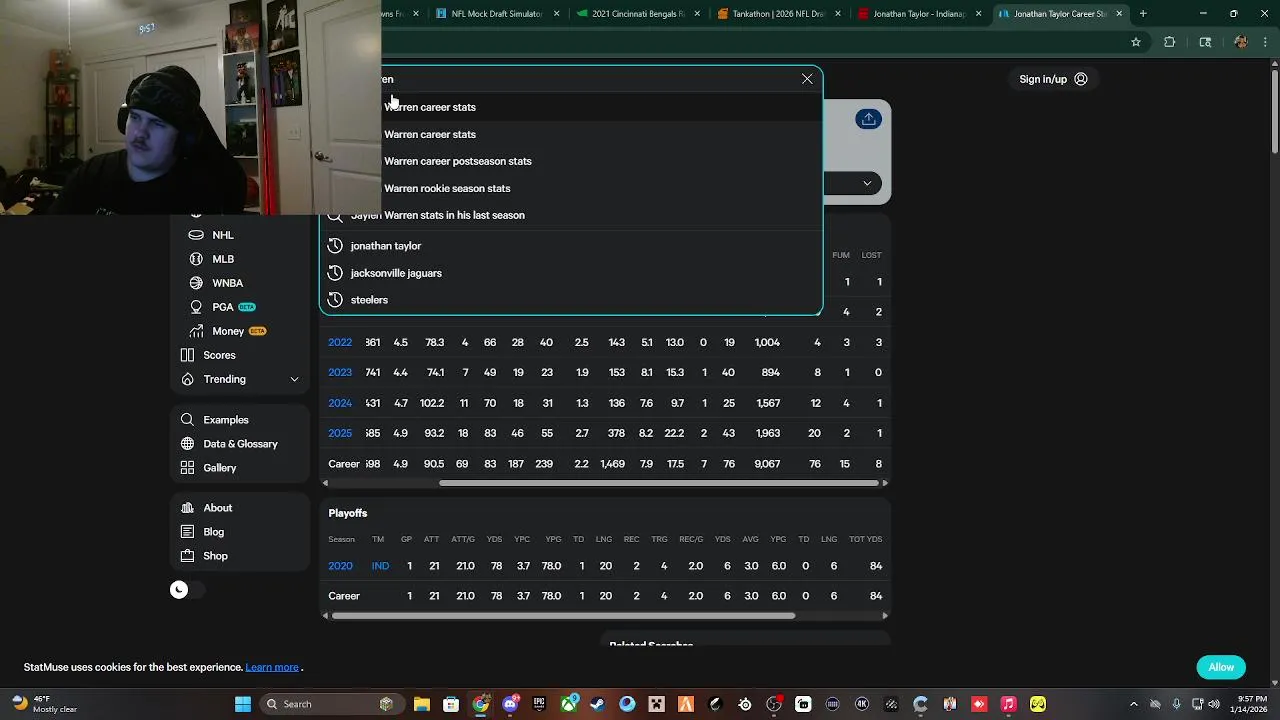Open File Explorer from the taskbar
Image resolution: width=1280 pixels, height=720 pixels.
pyautogui.click(x=421, y=704)
